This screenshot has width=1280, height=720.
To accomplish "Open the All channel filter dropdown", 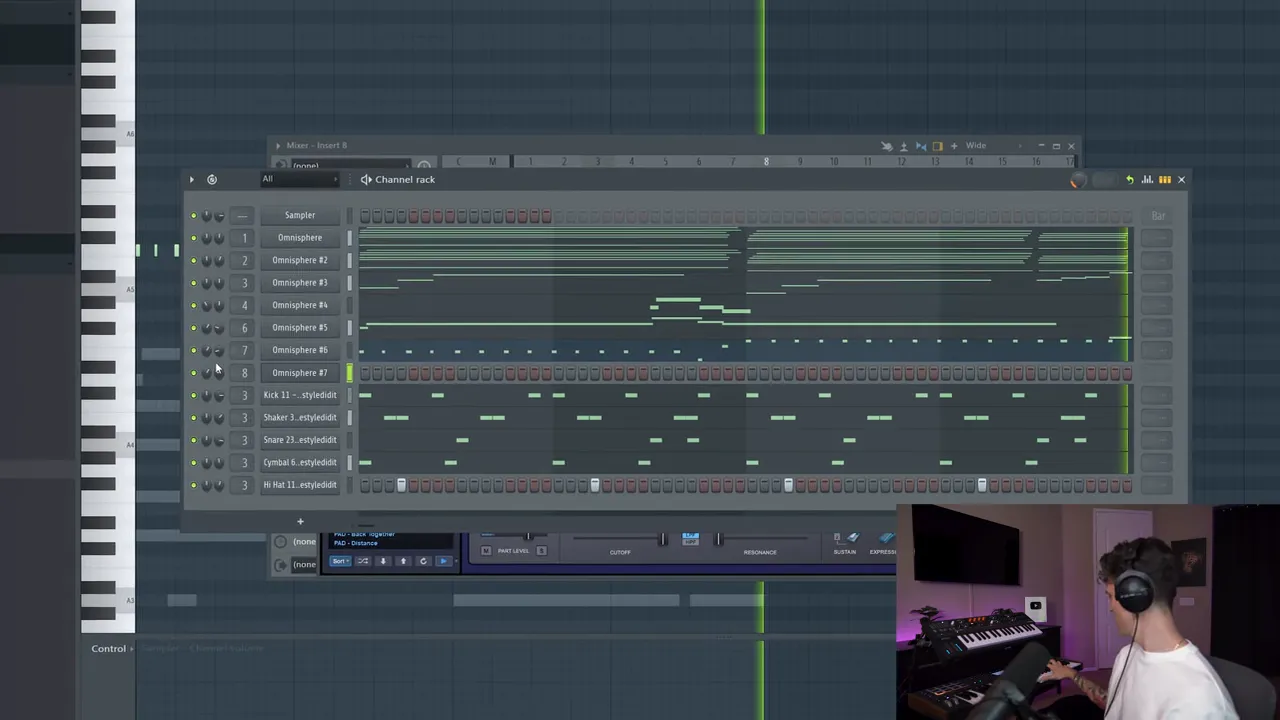I will point(300,180).
